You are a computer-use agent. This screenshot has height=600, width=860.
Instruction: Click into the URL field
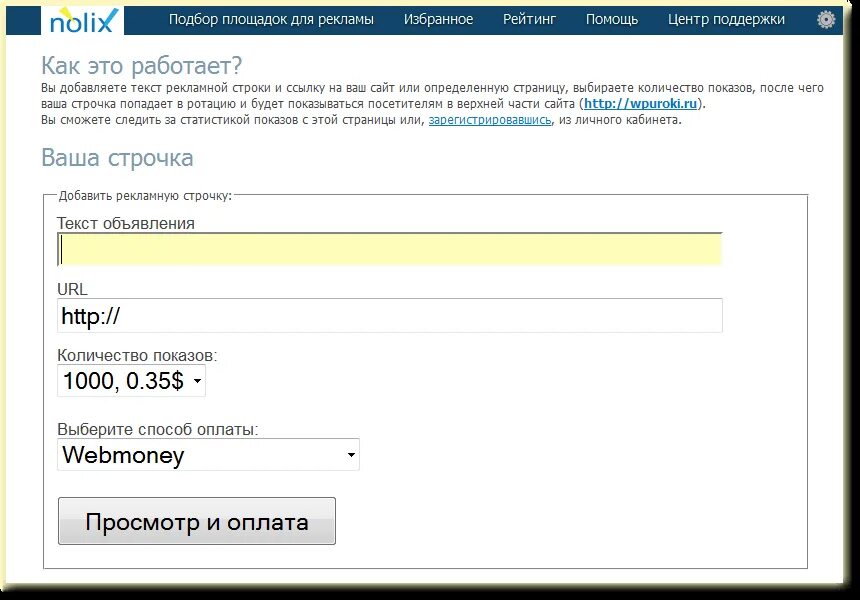389,315
